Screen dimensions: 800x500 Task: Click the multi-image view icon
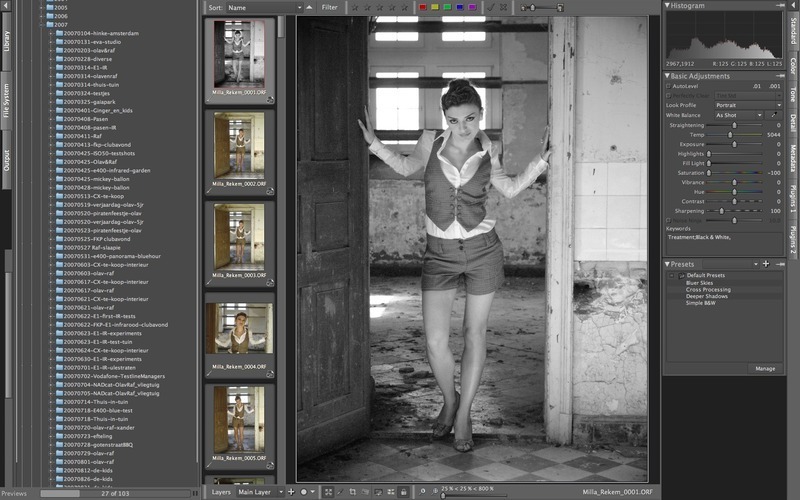pos(391,492)
